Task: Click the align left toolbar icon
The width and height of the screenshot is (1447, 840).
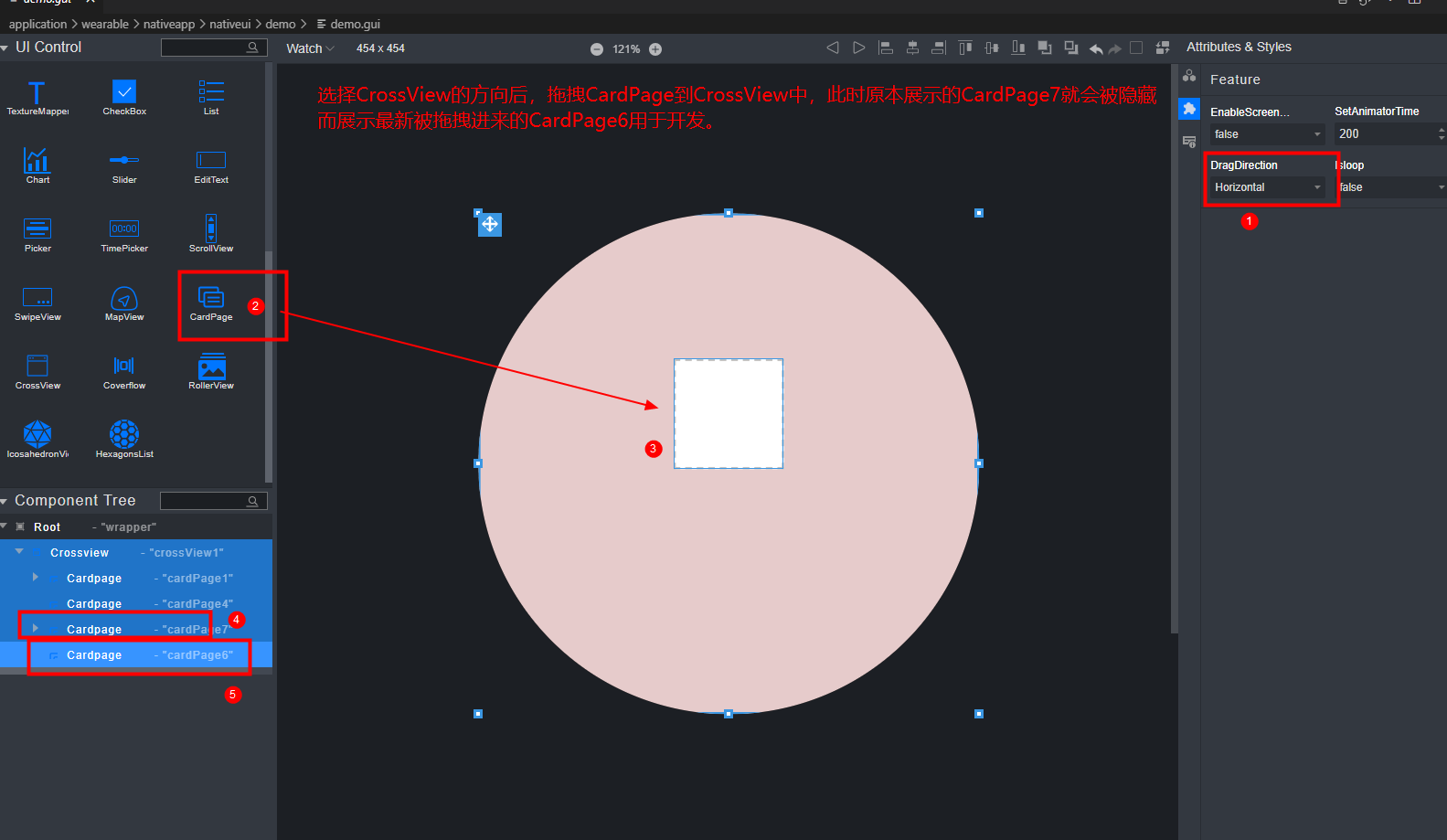Action: tap(885, 48)
